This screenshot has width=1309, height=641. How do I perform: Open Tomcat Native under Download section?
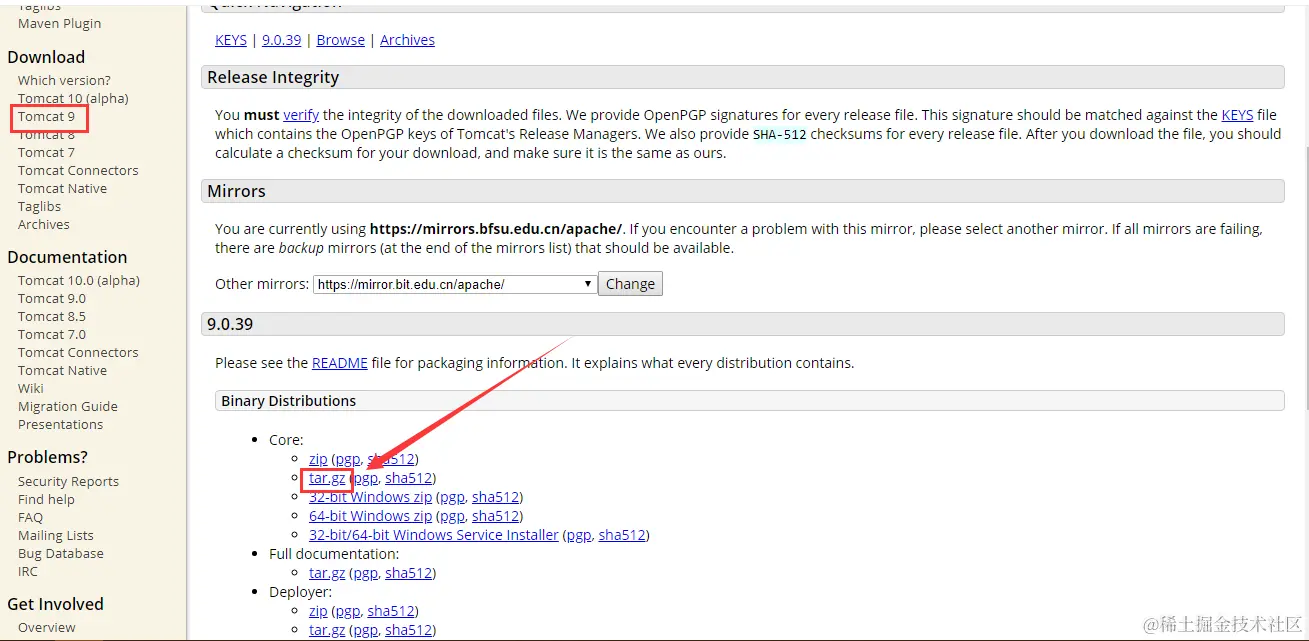[x=62, y=188]
